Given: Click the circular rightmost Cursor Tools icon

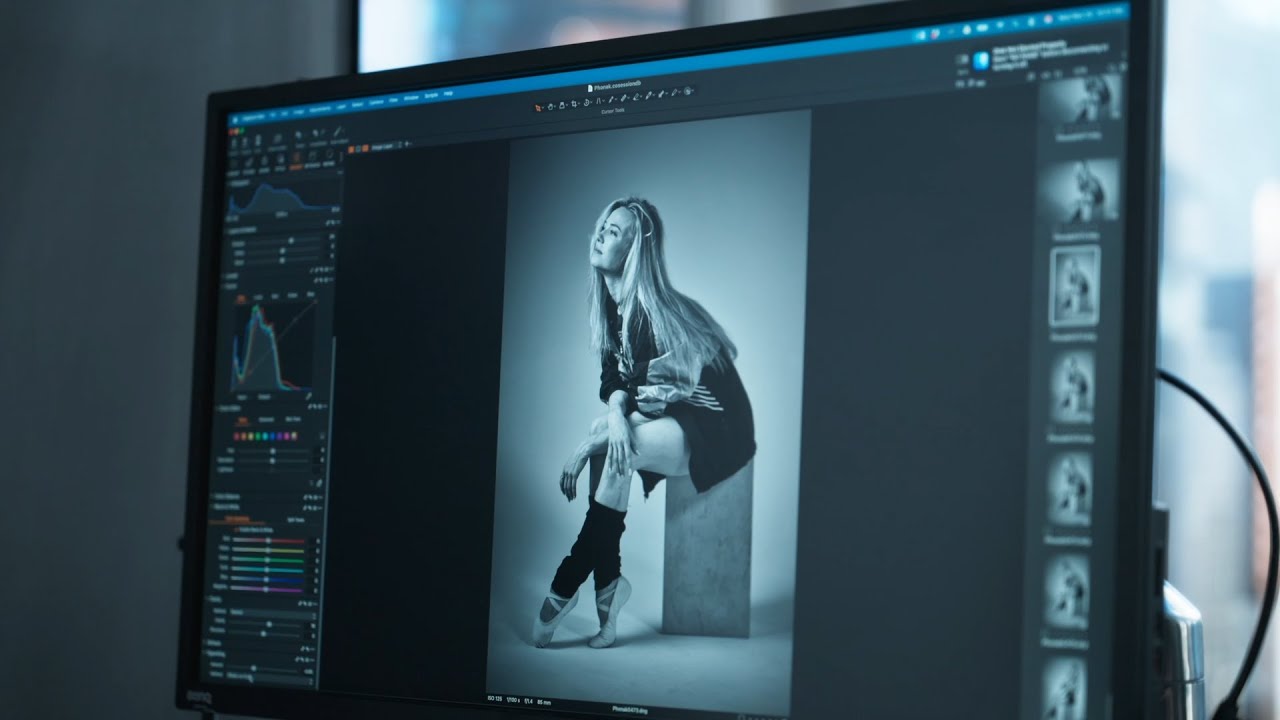Looking at the screenshot, I should [x=687, y=91].
